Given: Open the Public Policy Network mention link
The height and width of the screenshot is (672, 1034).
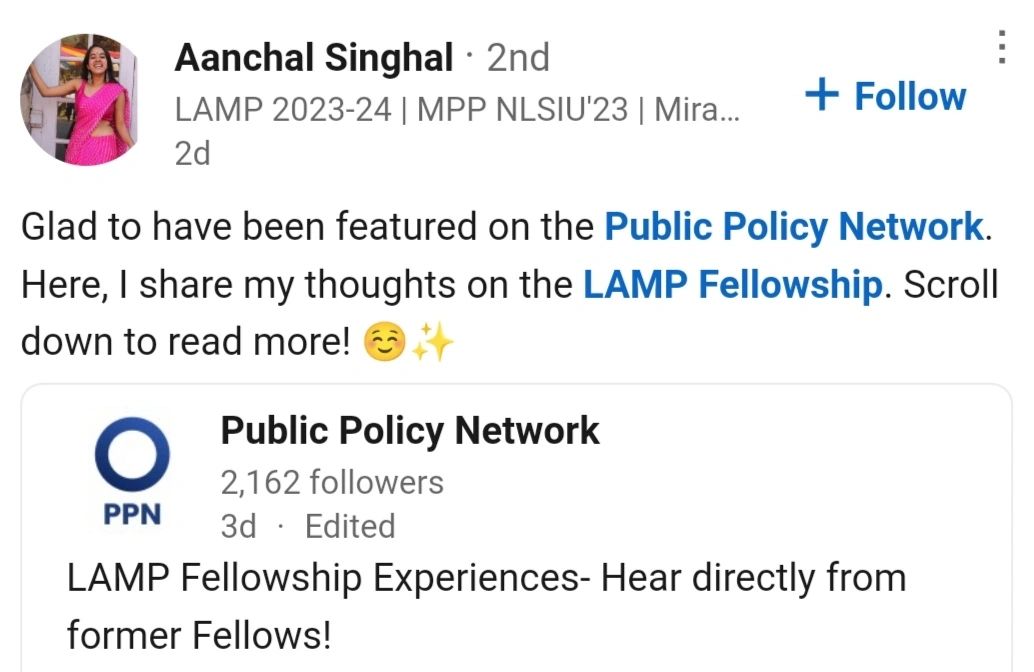Looking at the screenshot, I should (794, 227).
